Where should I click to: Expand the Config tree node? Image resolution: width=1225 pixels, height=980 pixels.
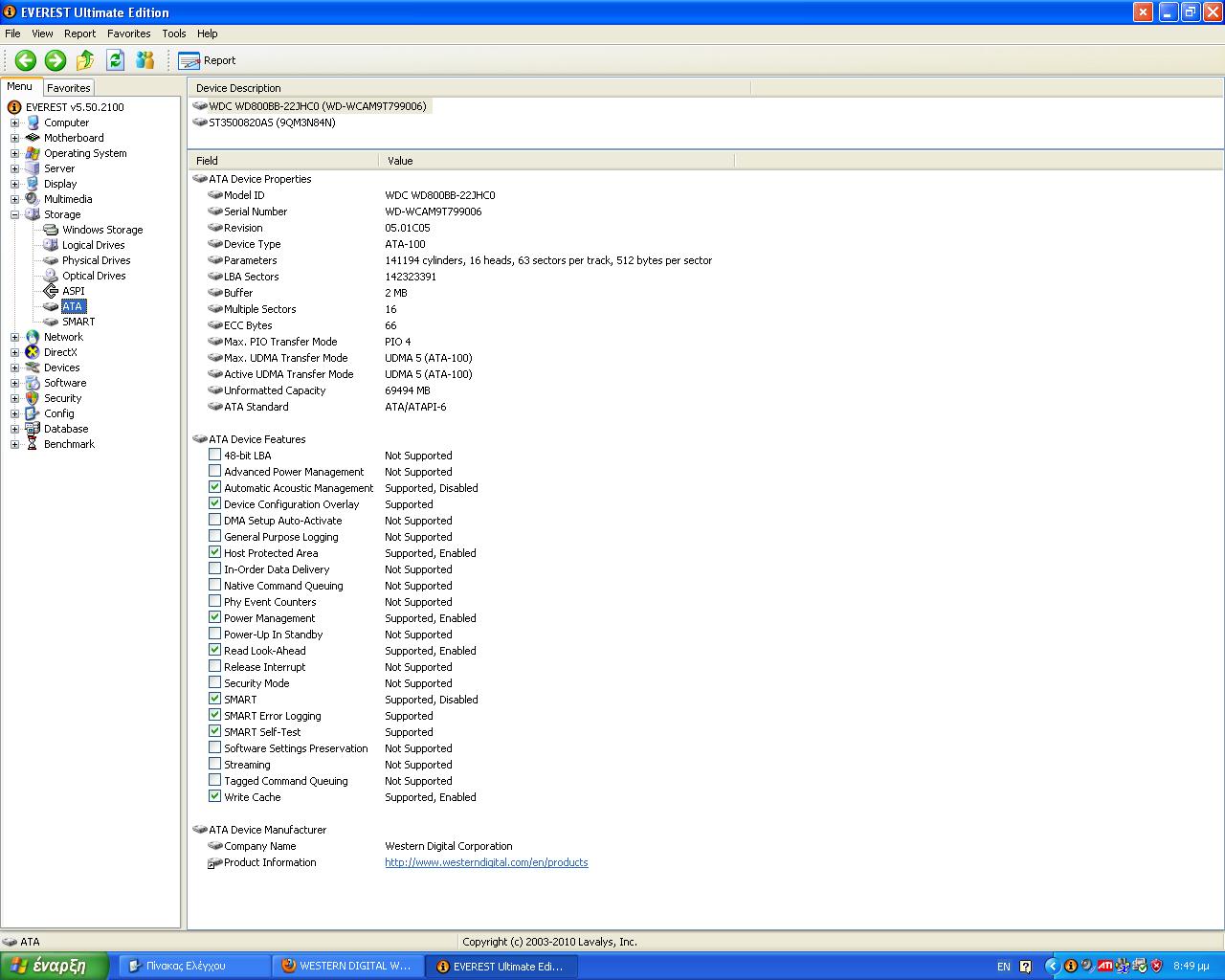tap(14, 413)
